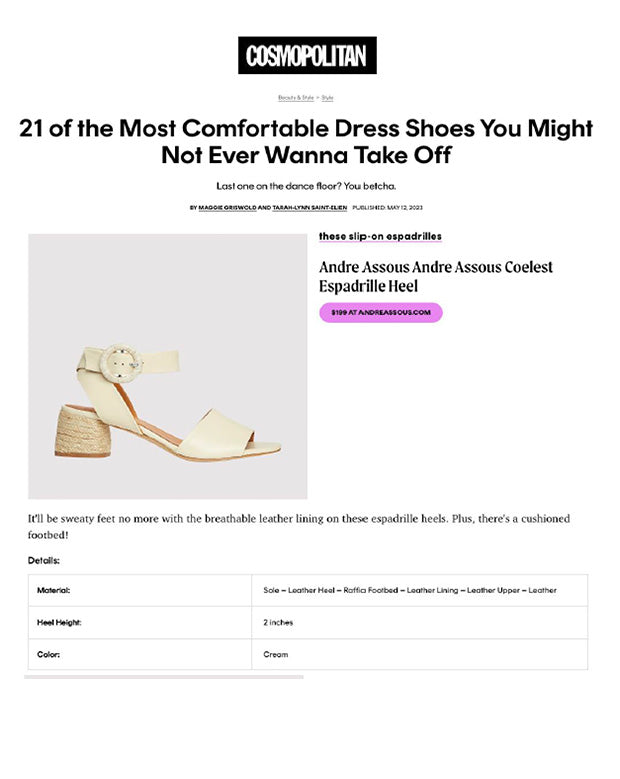Open the Beauty & Style breadcrumb
The height and width of the screenshot is (779, 620).
(x=296, y=98)
